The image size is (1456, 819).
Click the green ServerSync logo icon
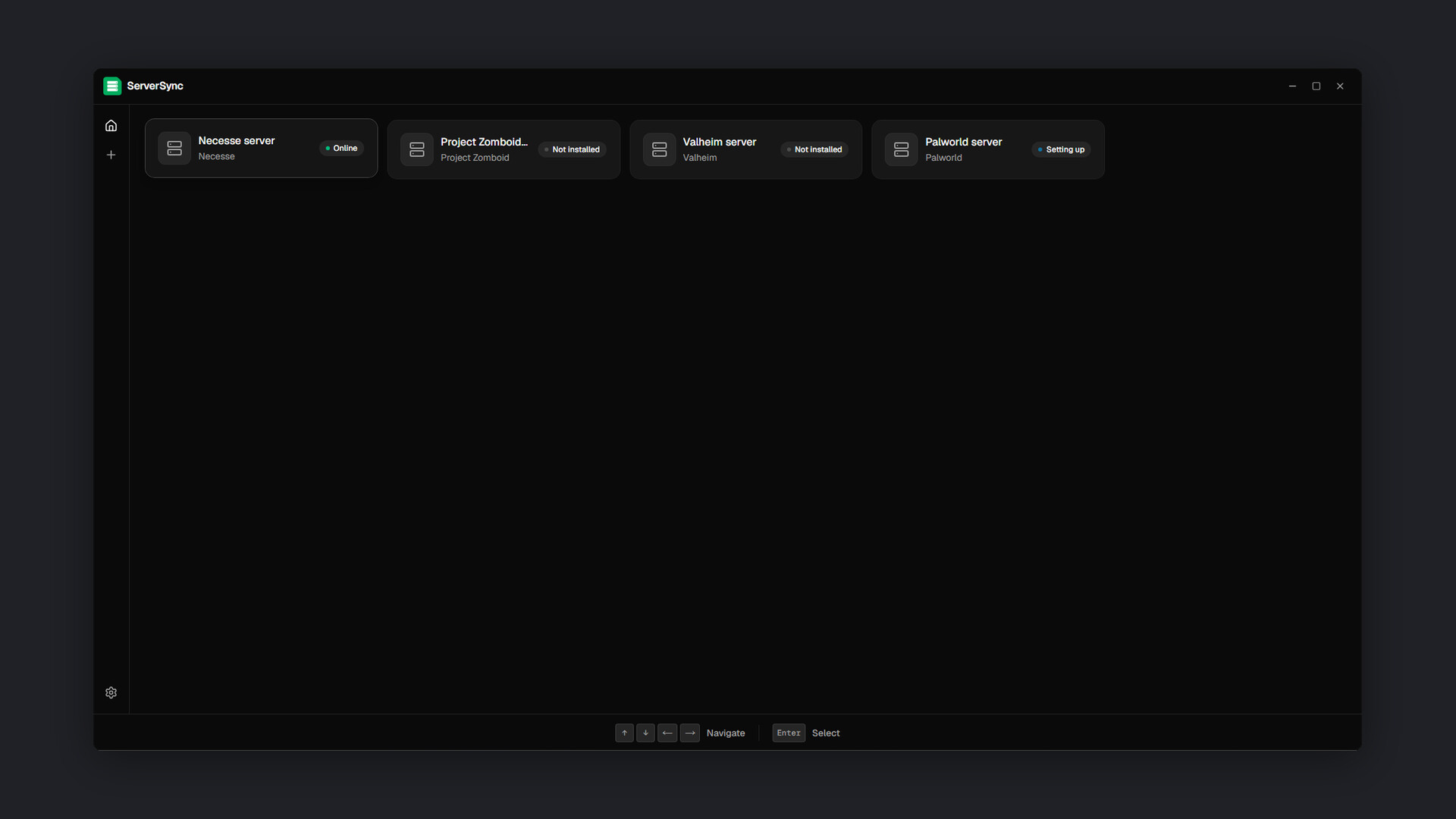point(112,86)
